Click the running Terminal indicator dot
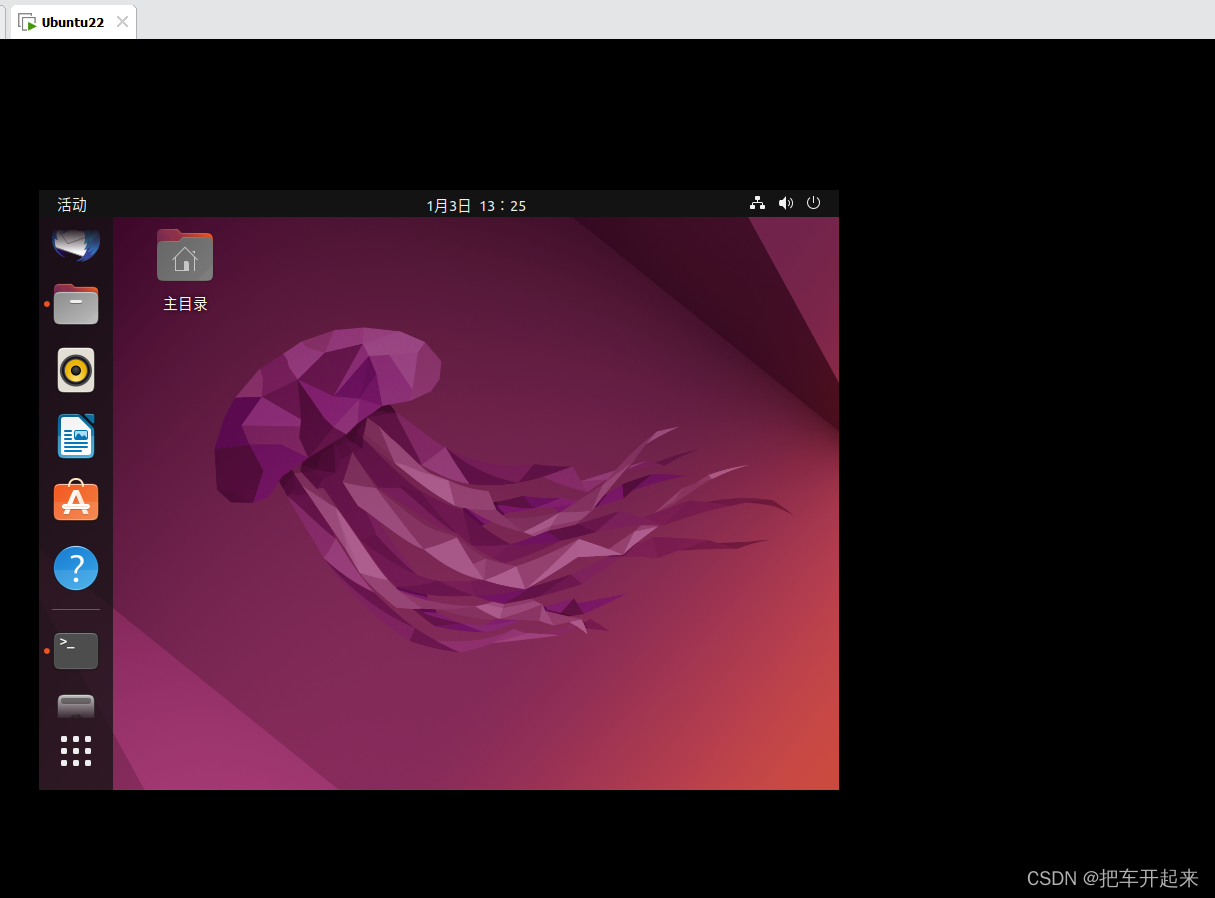1215x898 pixels. [x=46, y=650]
